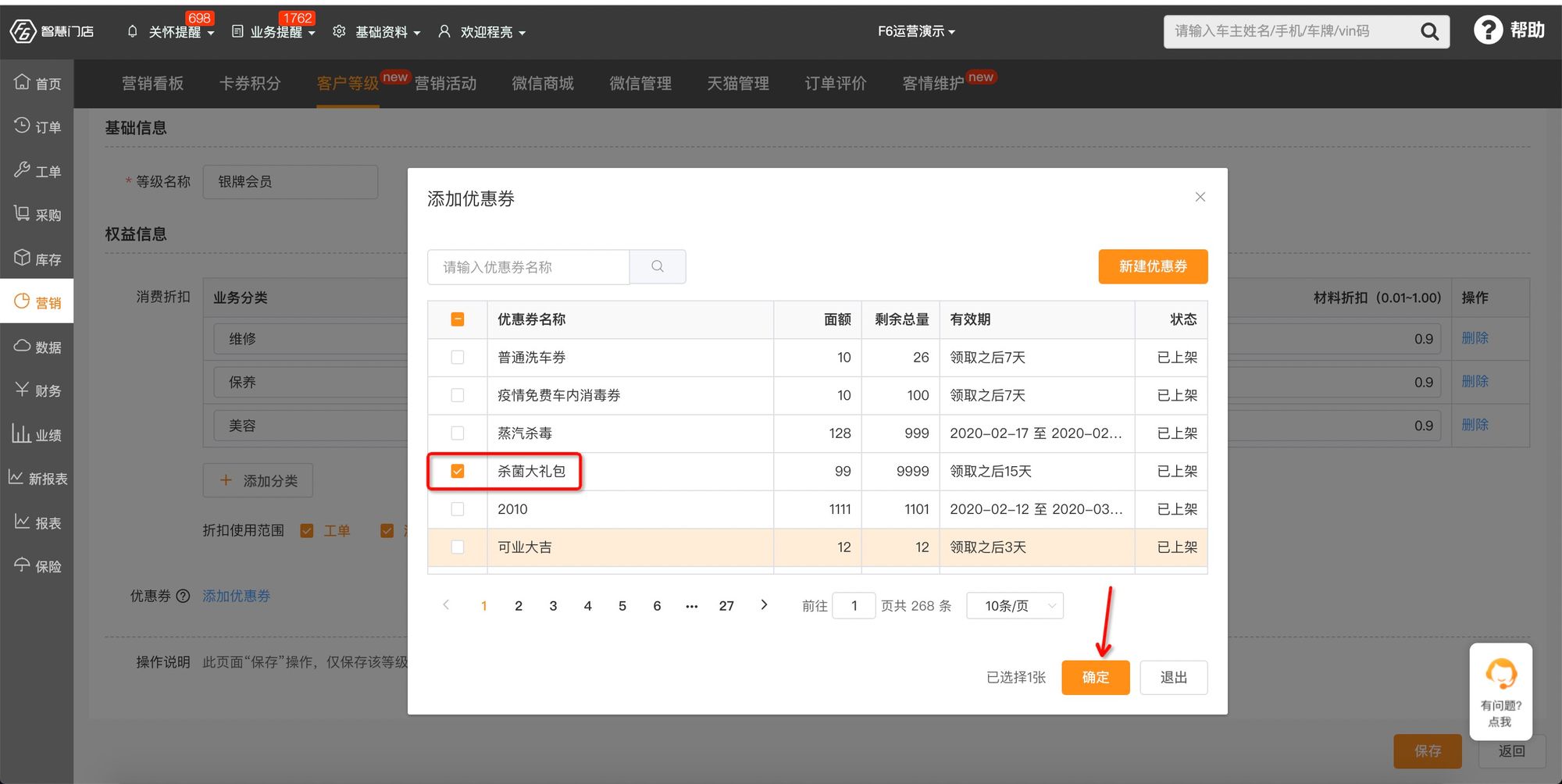Screen dimensions: 1562x784
Task: Click the 添加优惠券 link
Action: [237, 596]
